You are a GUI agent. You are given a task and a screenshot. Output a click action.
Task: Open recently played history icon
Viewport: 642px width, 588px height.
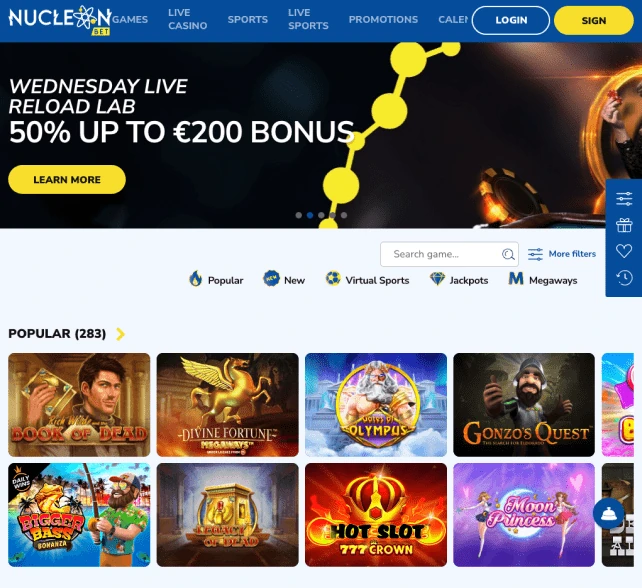[624, 278]
